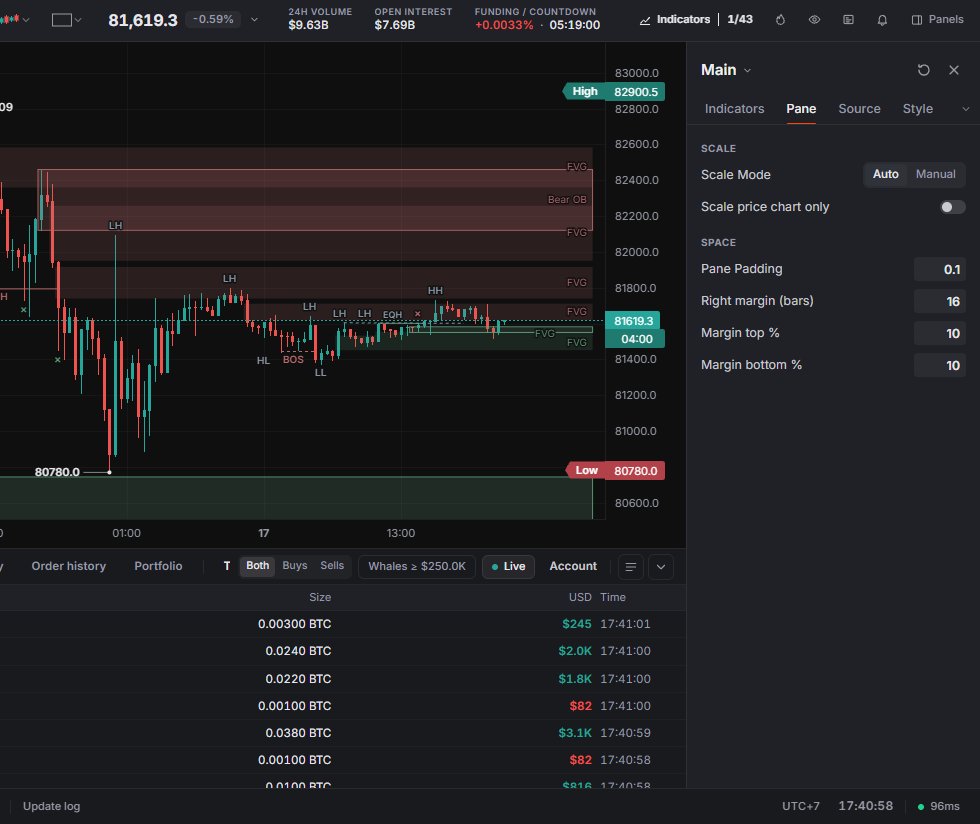Click the Open Interest $7.69B stat
This screenshot has width=980, height=824.
point(413,19)
